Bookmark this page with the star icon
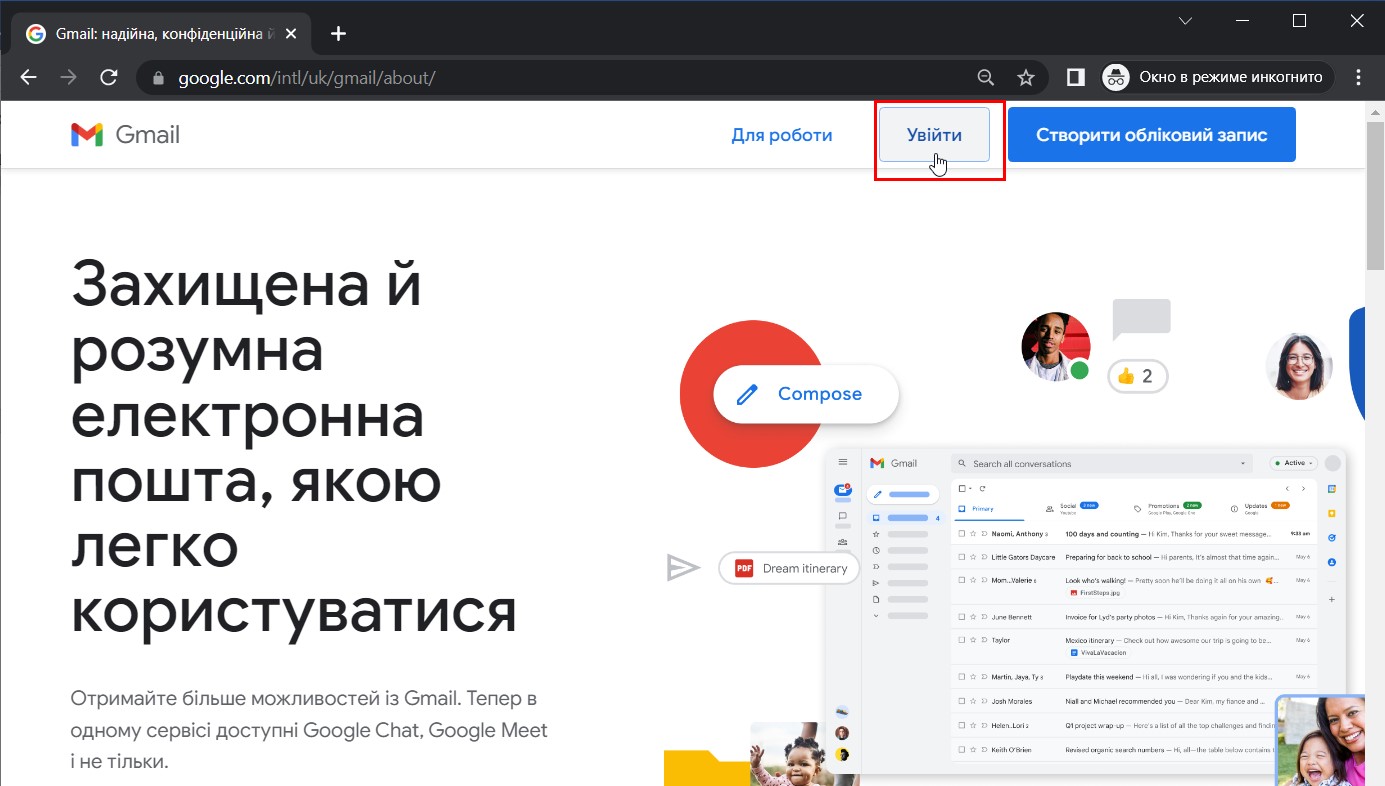This screenshot has width=1385, height=786. 1026,77
